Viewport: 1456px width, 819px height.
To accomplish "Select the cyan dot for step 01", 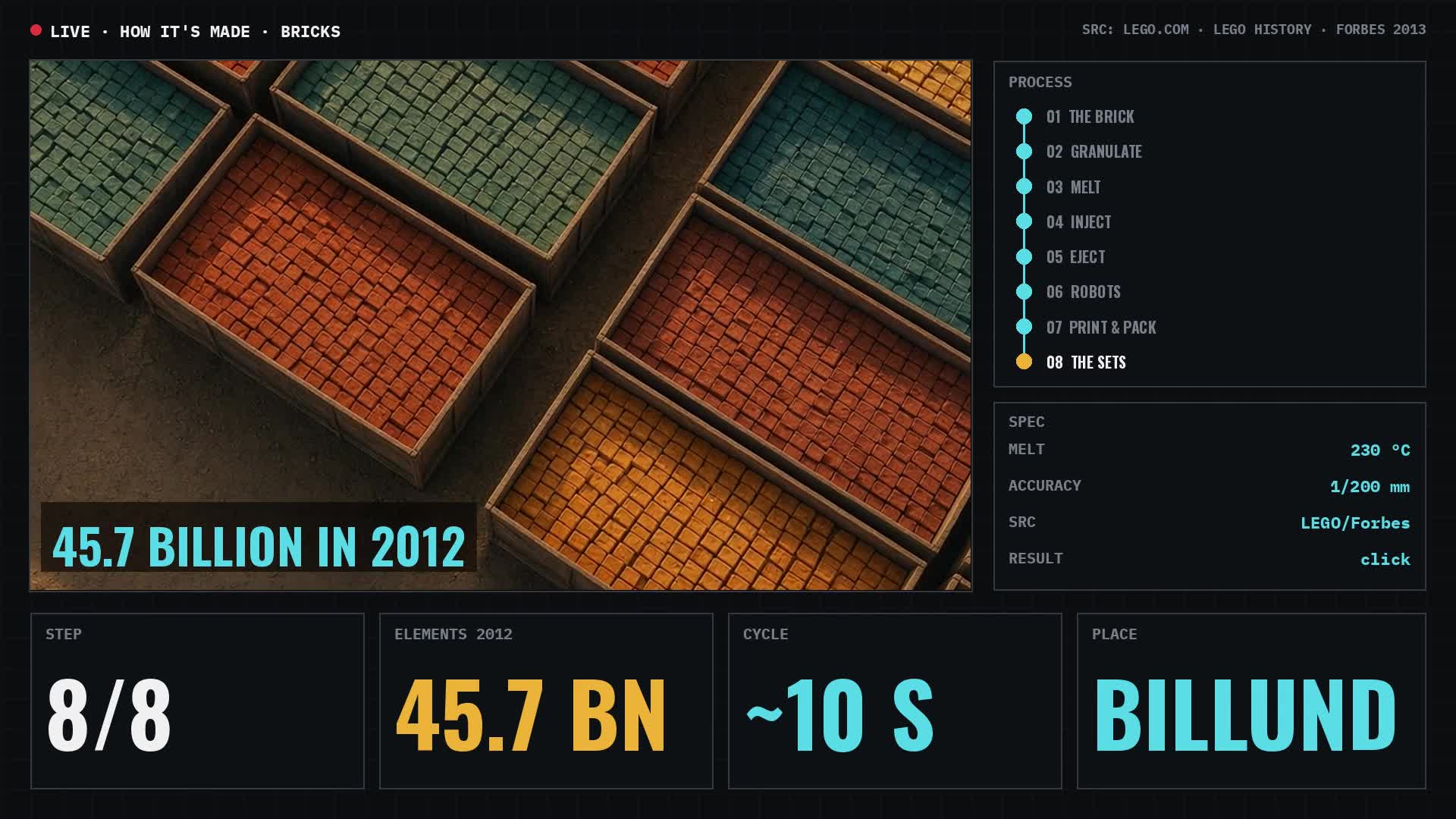I will click(x=1024, y=116).
